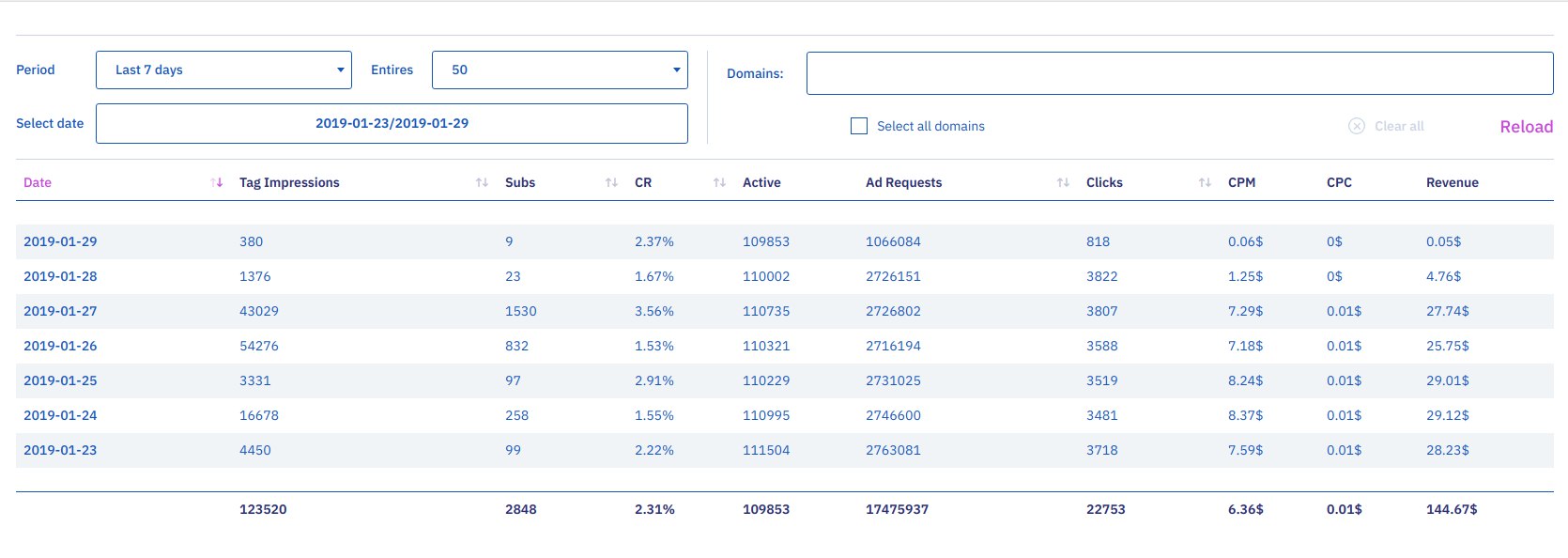
Task: Click tag impressions value 43029
Action: coord(259,311)
